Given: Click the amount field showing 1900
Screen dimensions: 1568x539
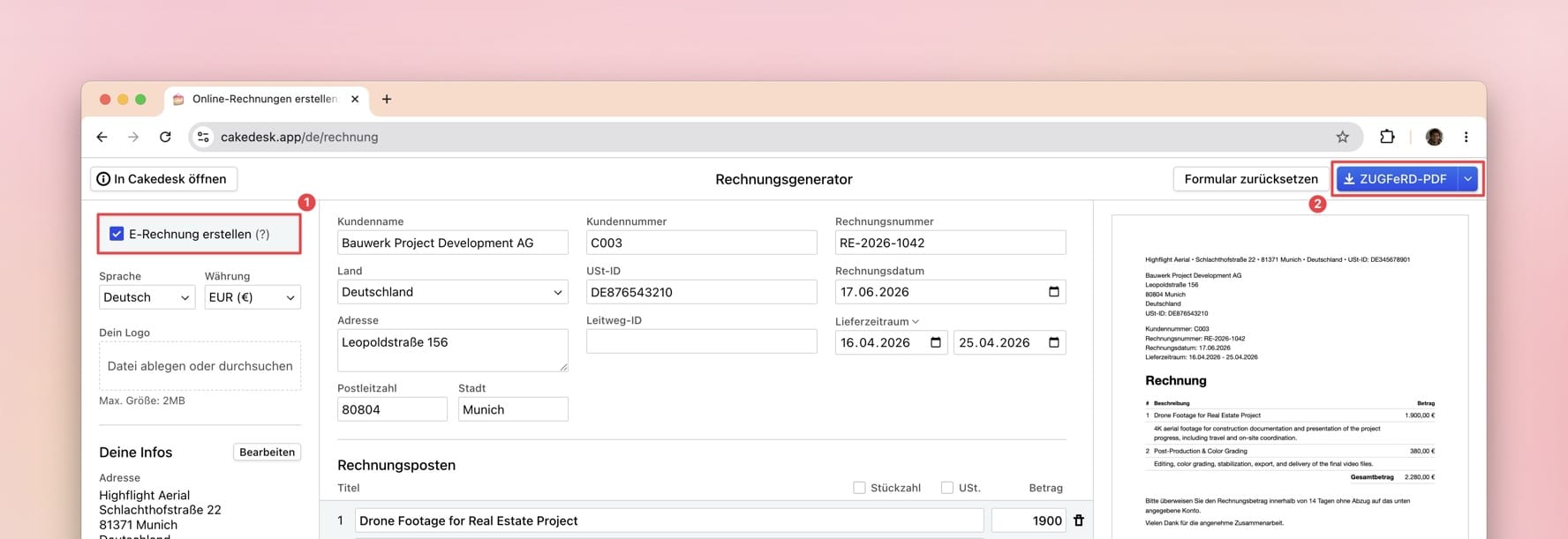Looking at the screenshot, I should pyautogui.click(x=1029, y=520).
